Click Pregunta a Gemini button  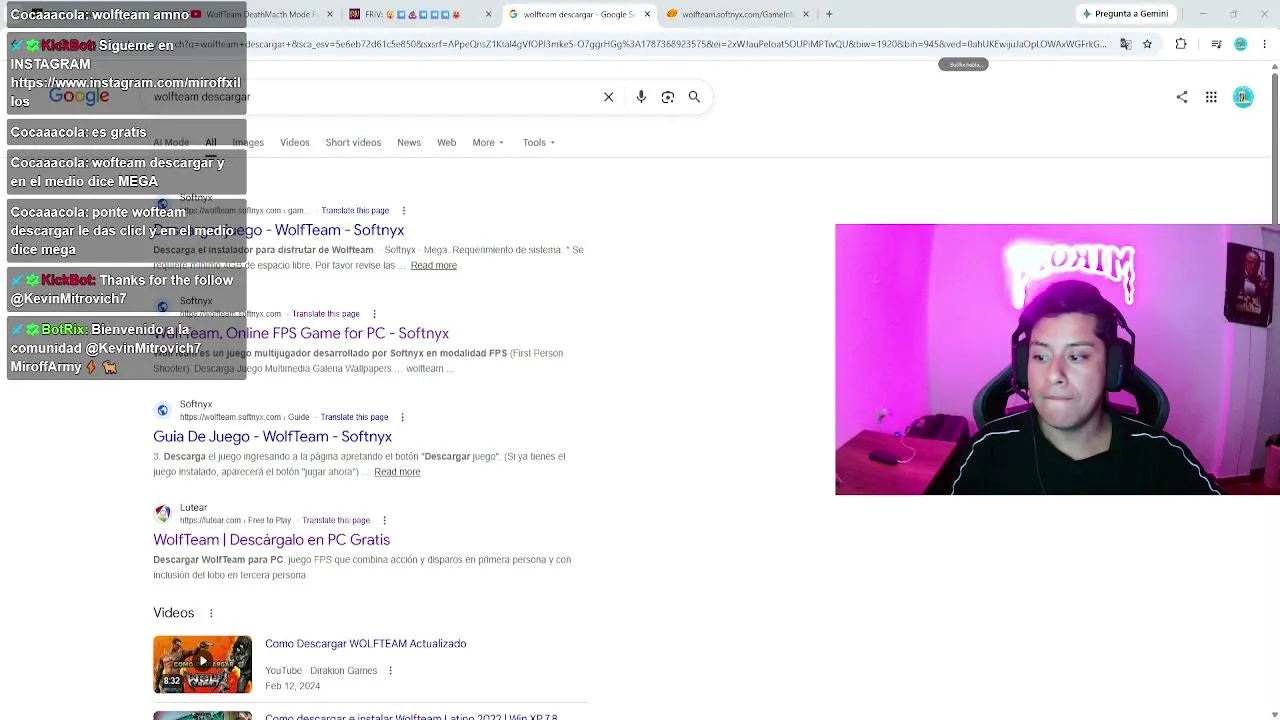pos(1124,14)
